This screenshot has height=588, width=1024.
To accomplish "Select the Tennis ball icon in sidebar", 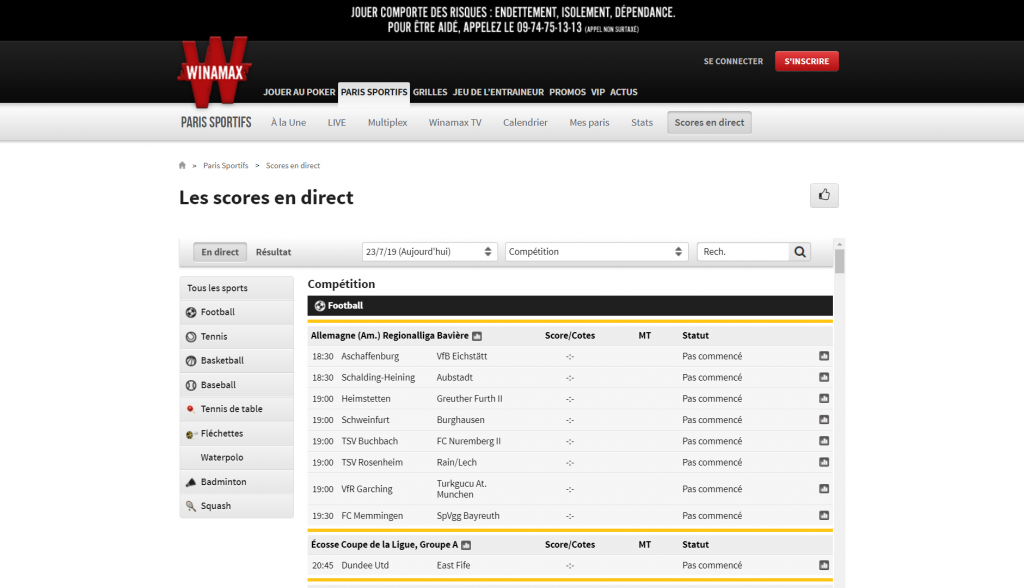I will (x=191, y=336).
